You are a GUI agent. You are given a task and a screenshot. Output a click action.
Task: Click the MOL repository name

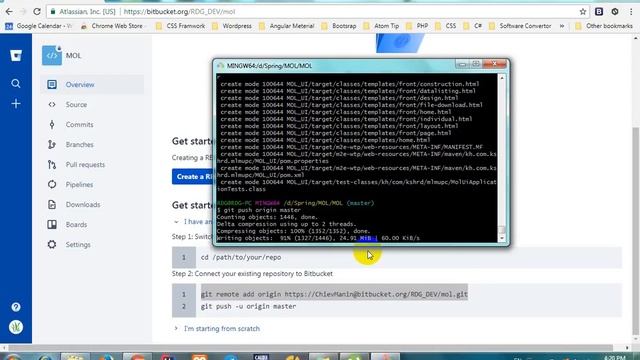pos(73,56)
